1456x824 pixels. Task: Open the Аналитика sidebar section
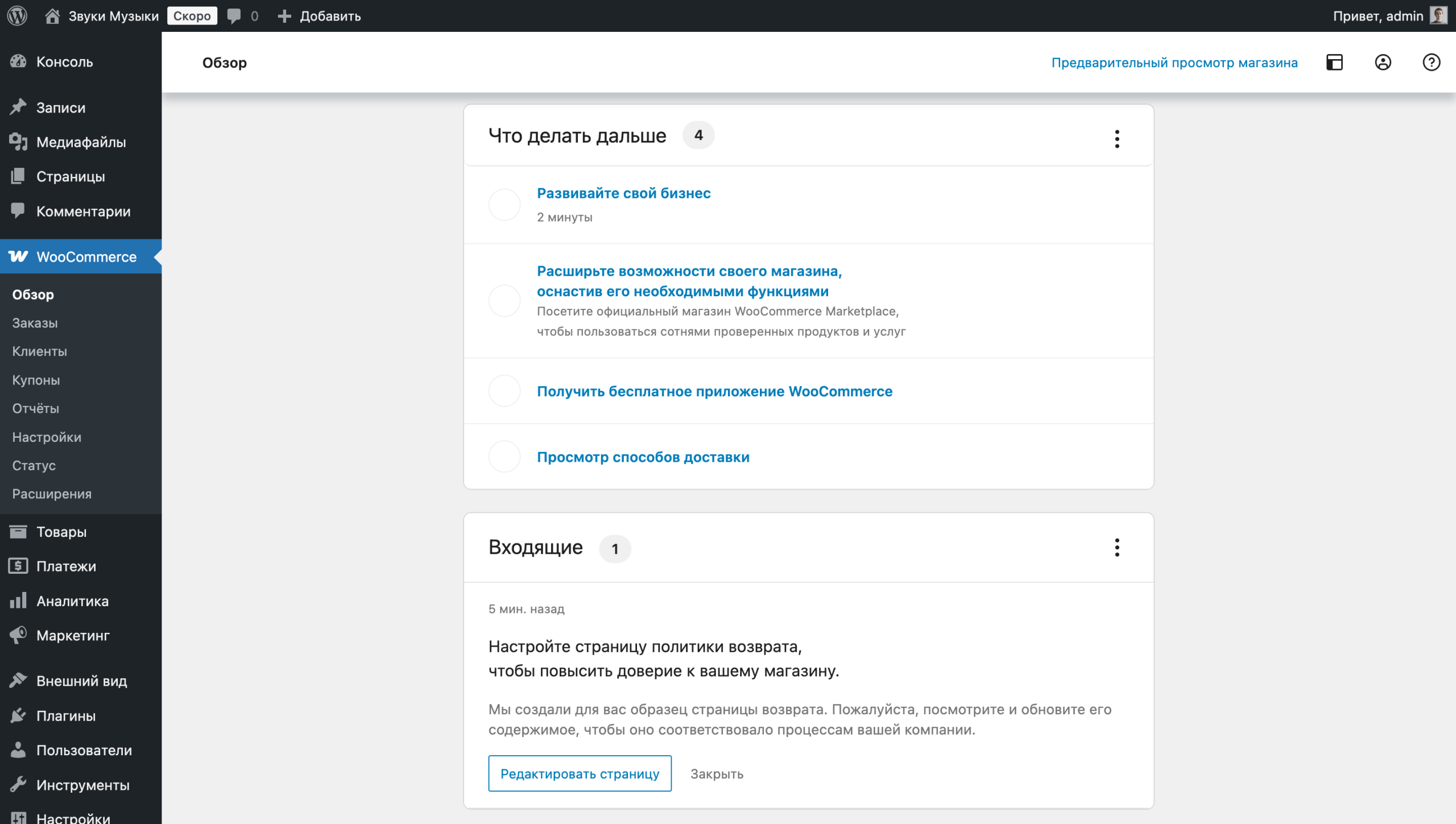point(72,601)
